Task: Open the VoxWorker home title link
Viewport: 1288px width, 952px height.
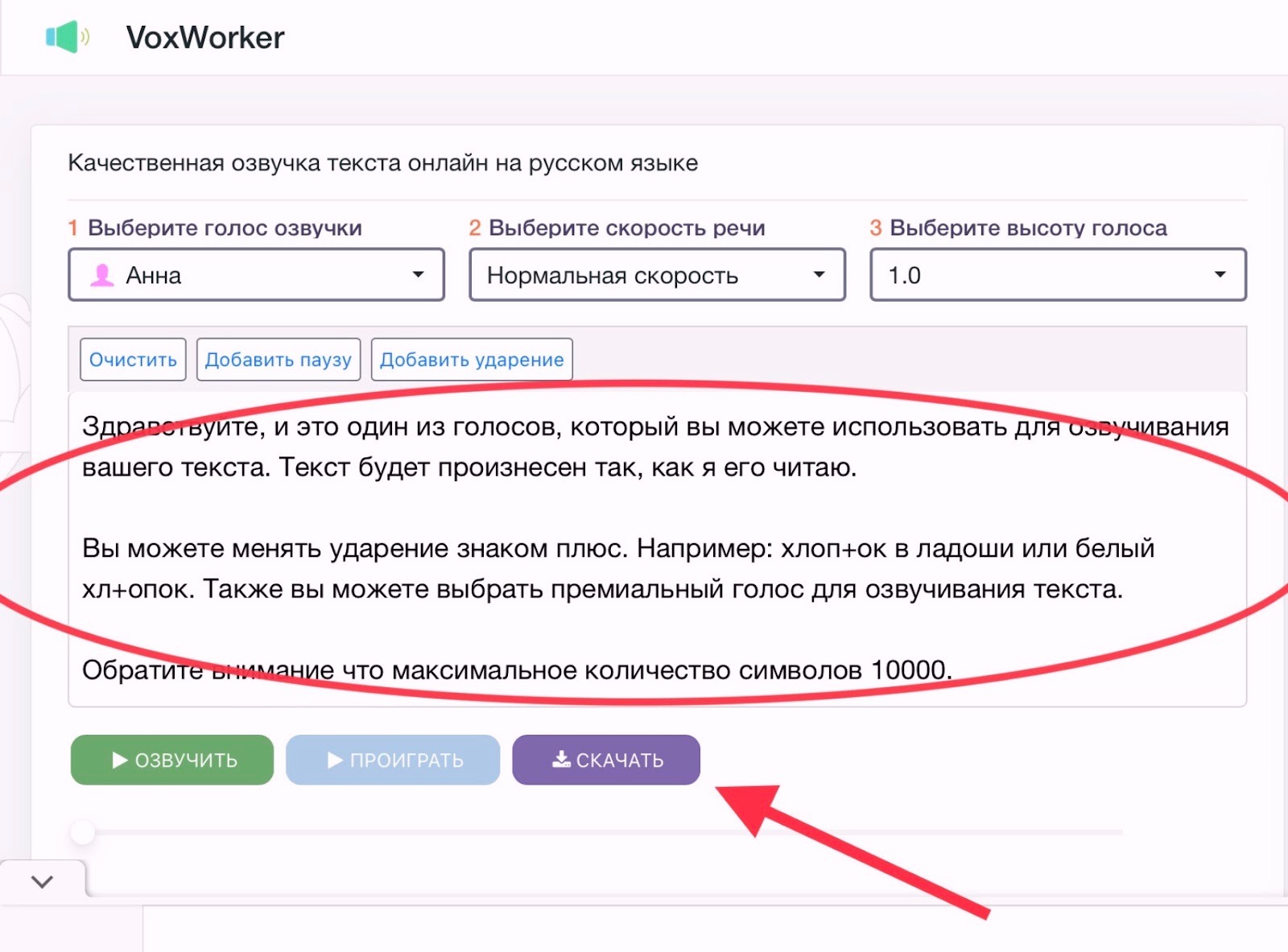Action: point(205,38)
